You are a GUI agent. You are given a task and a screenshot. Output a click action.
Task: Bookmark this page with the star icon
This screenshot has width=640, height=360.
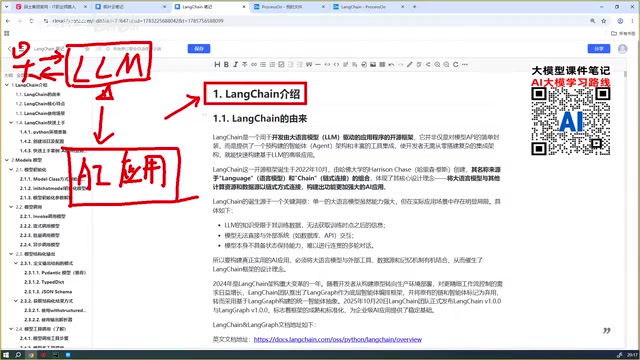pyautogui.click(x=604, y=21)
